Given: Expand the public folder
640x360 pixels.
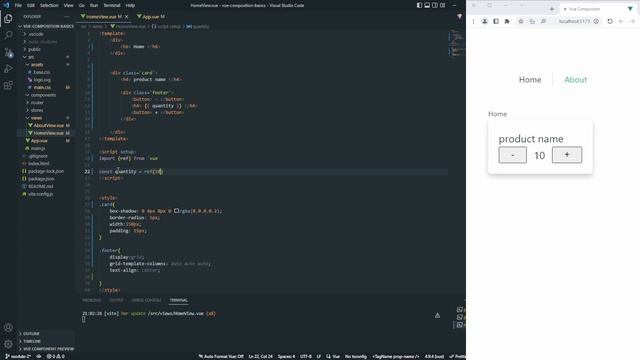Looking at the screenshot, I should tap(34, 49).
